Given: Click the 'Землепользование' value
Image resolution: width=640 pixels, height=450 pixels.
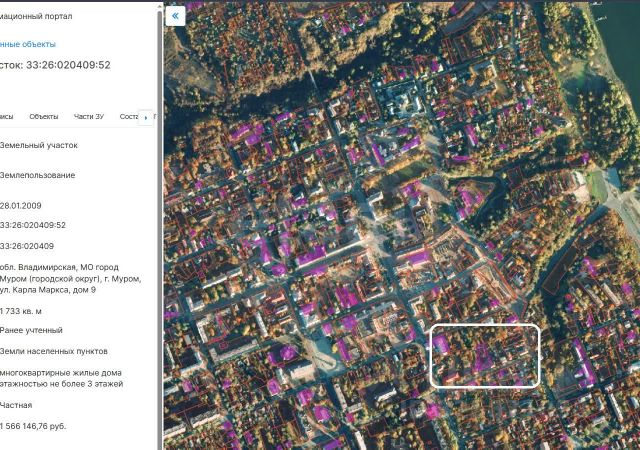Looking at the screenshot, I should click(x=38, y=175).
